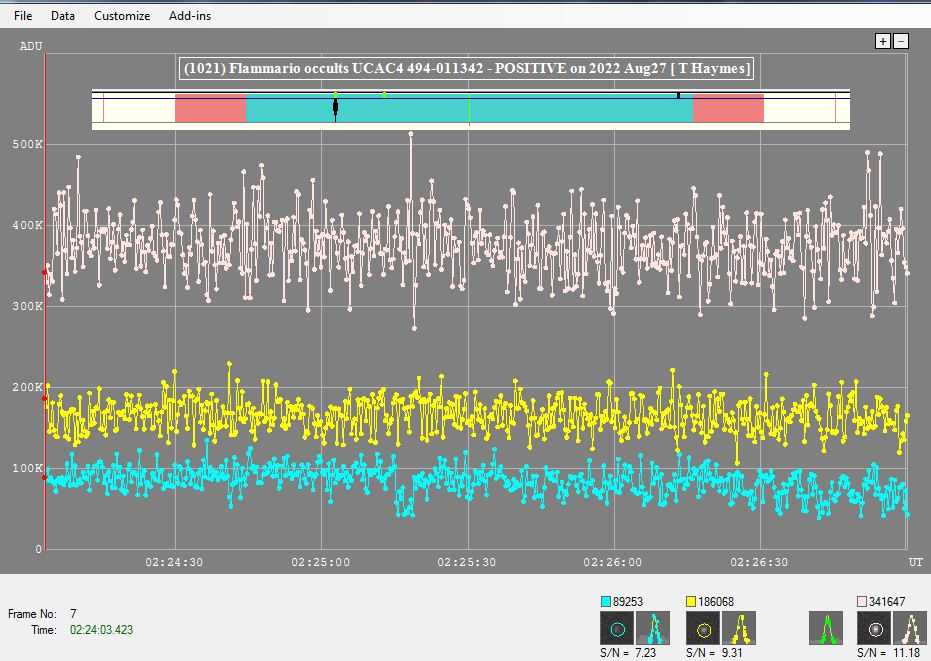The width and height of the screenshot is (931, 661).
Task: Click the pale pink swatch by 341647
Action: [x=862, y=601]
